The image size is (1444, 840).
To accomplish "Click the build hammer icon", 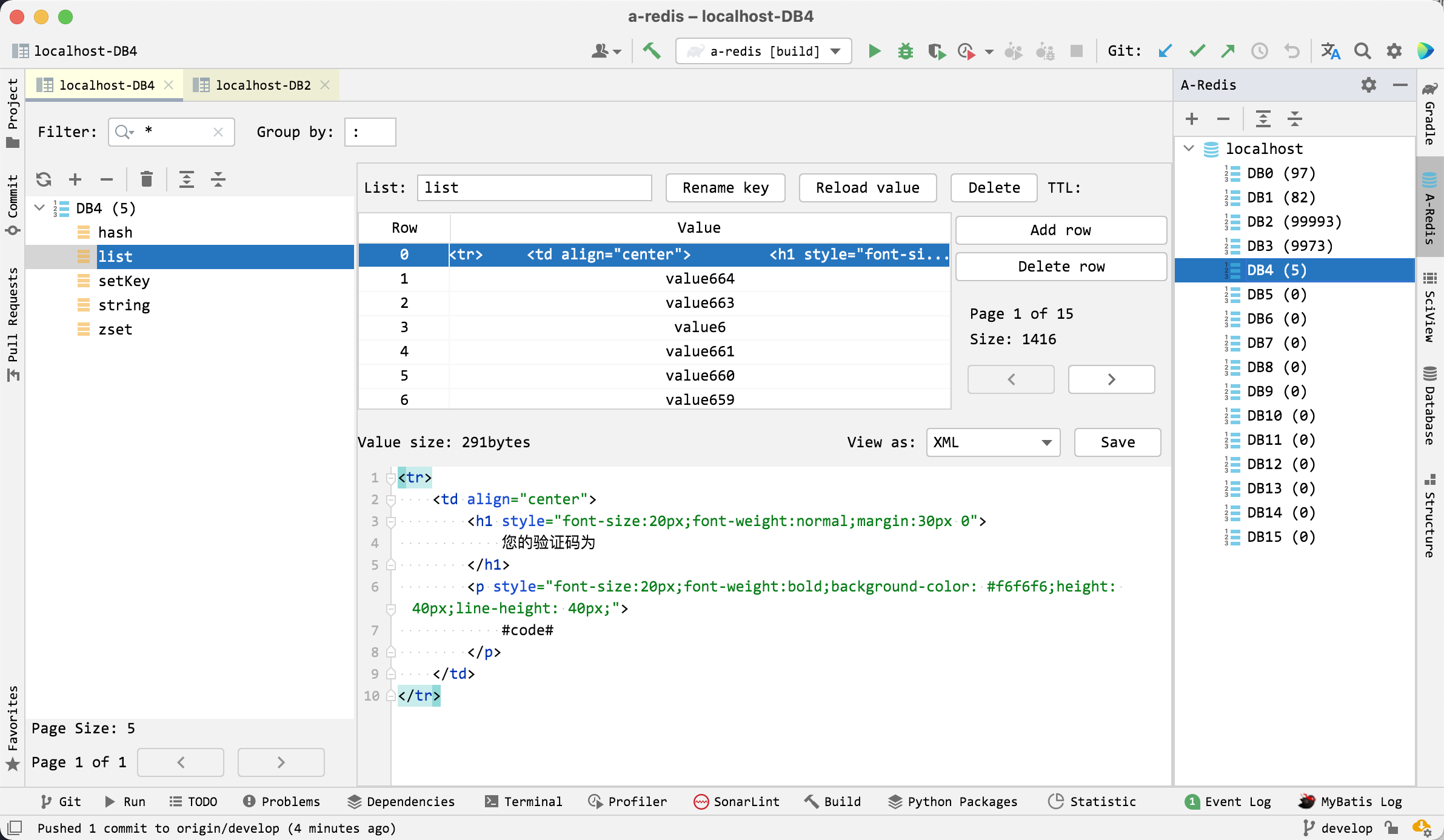I will click(x=652, y=51).
